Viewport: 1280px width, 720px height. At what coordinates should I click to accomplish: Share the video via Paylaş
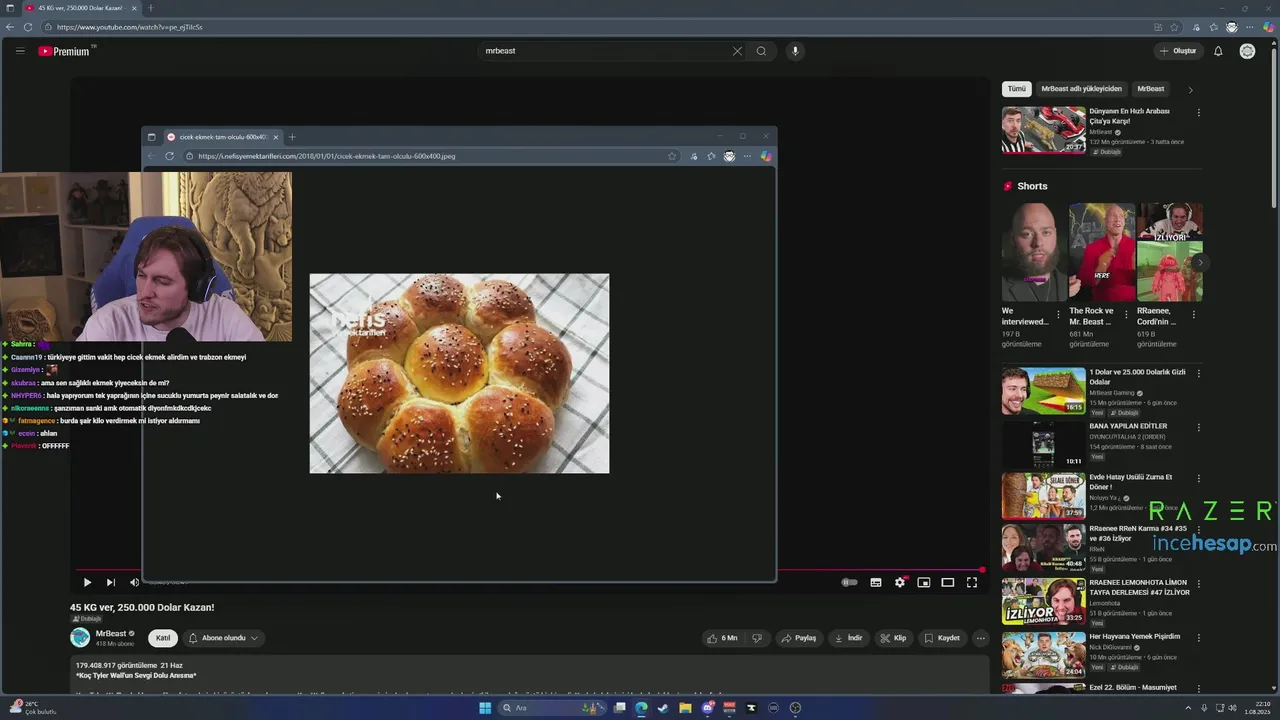[799, 638]
